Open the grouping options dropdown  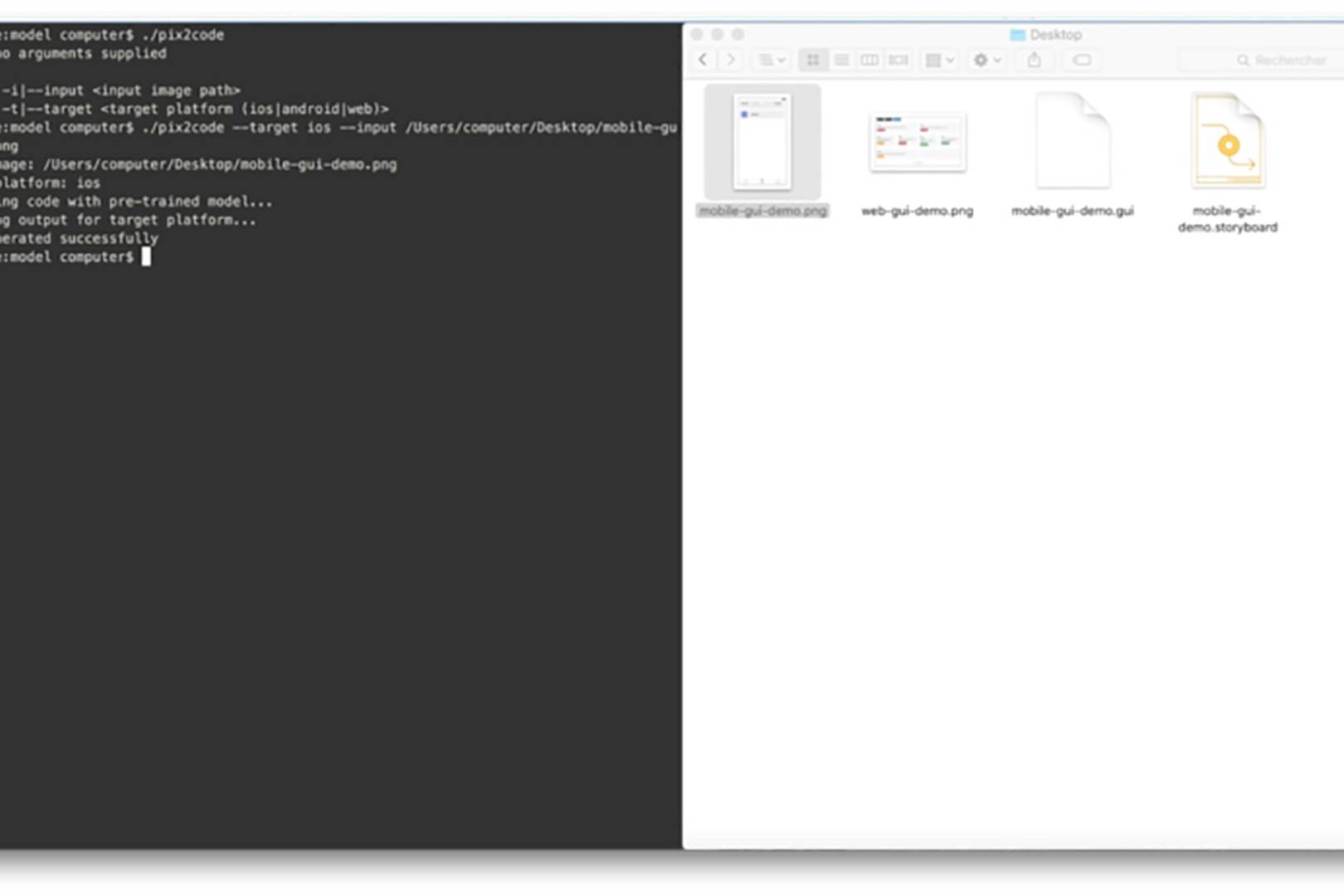pos(939,60)
